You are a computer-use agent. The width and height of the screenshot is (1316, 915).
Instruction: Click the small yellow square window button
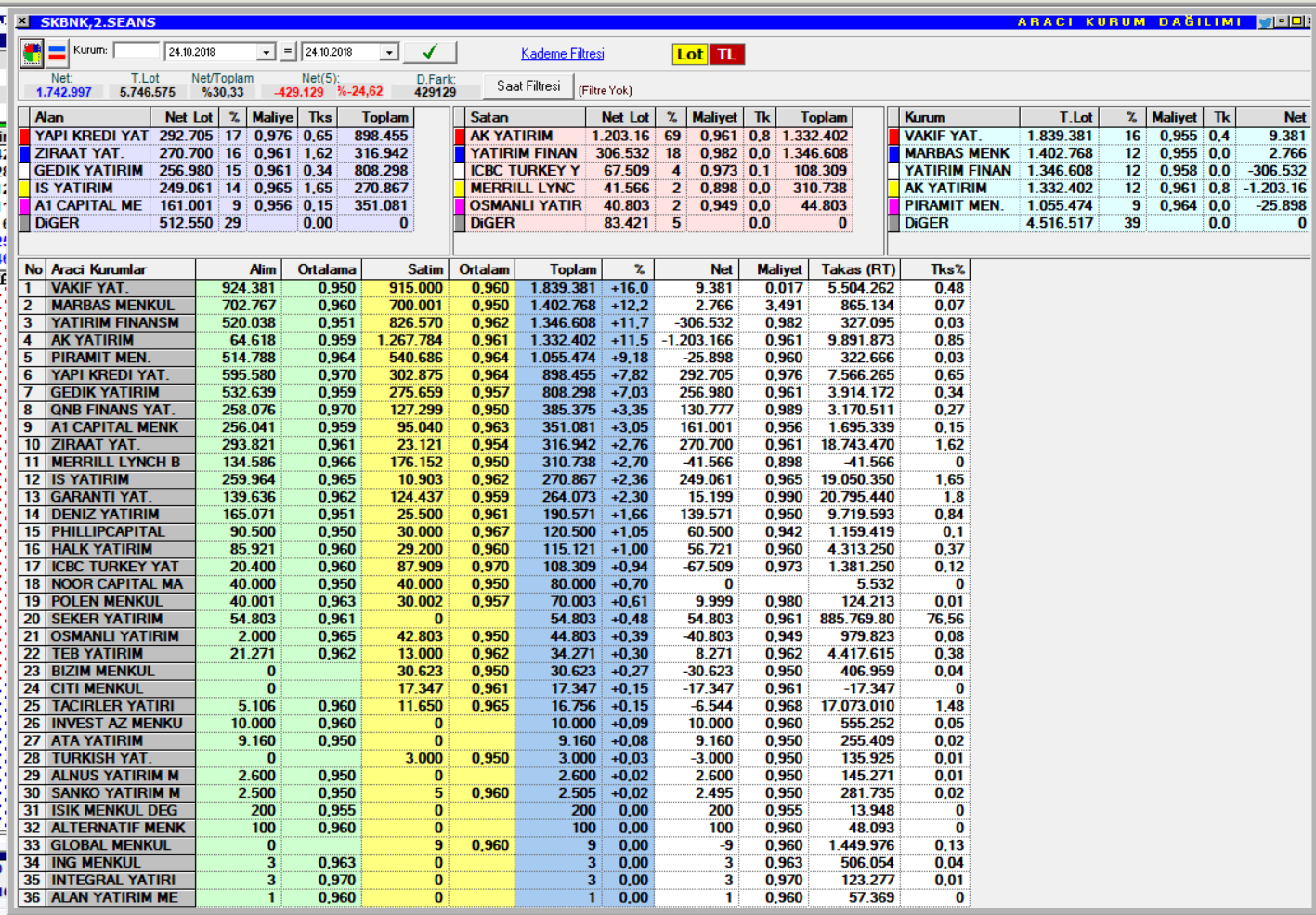1282,20
